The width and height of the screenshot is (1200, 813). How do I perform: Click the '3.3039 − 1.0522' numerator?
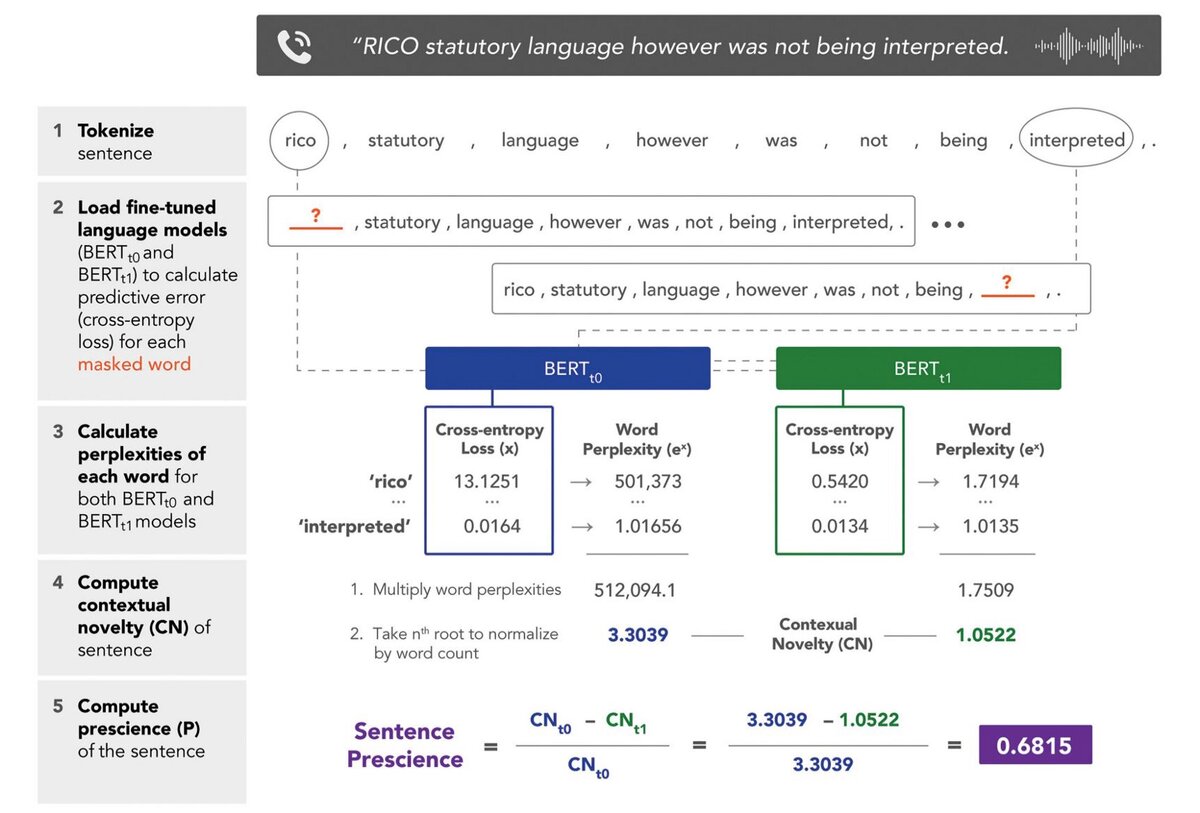point(822,720)
